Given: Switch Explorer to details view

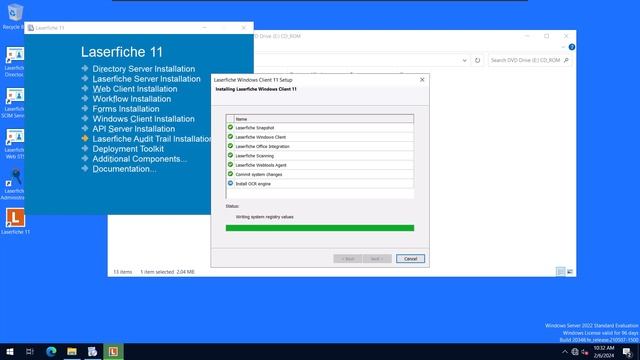Looking at the screenshot, I should click(561, 271).
